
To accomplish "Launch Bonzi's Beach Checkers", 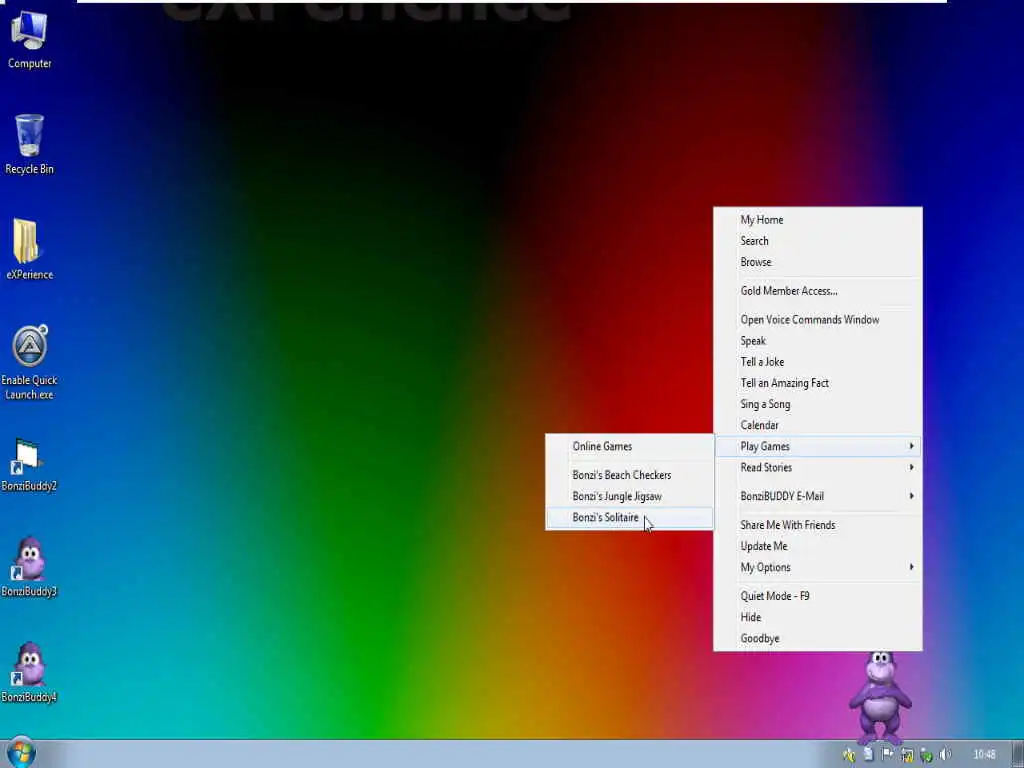I will click(x=630, y=475).
